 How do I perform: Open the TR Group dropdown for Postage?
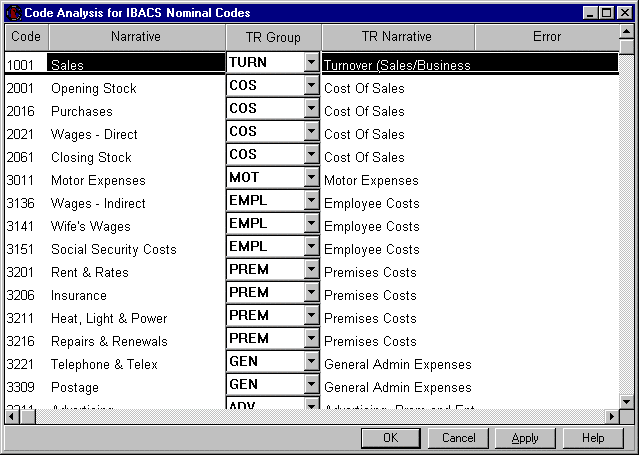pyautogui.click(x=311, y=385)
